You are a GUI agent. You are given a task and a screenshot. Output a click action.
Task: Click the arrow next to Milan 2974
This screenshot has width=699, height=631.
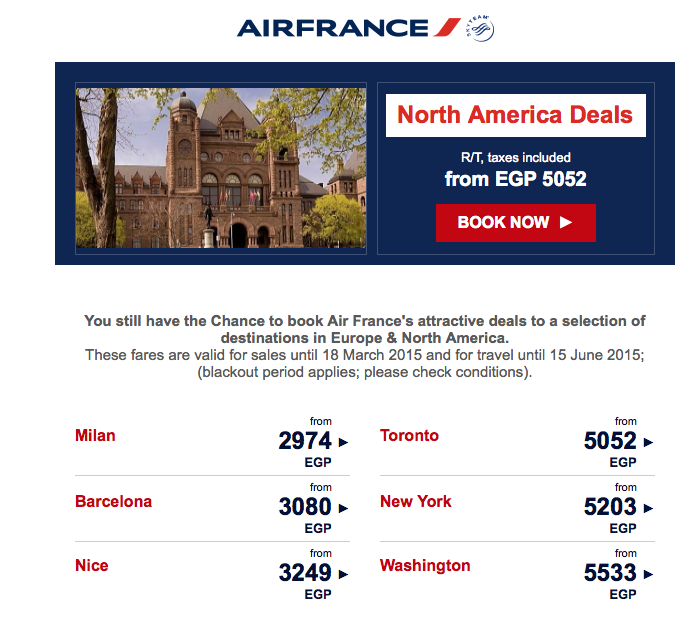343,442
